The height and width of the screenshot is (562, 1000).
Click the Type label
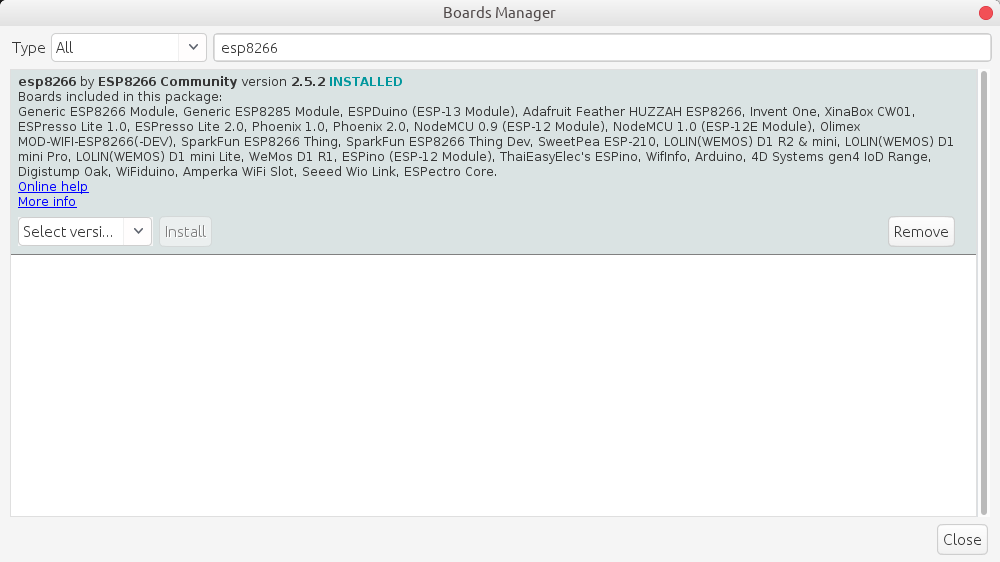tap(29, 48)
